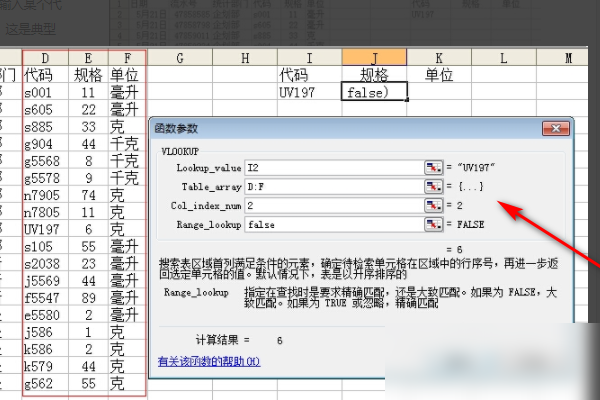Click range selector icon for Table_array
The height and width of the screenshot is (400, 600).
[x=433, y=186]
